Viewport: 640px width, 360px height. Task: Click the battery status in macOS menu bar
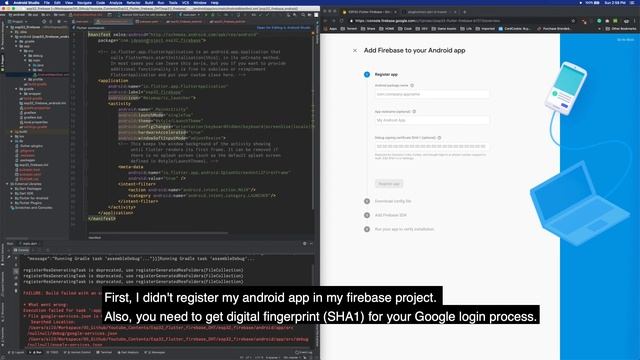(592, 2)
